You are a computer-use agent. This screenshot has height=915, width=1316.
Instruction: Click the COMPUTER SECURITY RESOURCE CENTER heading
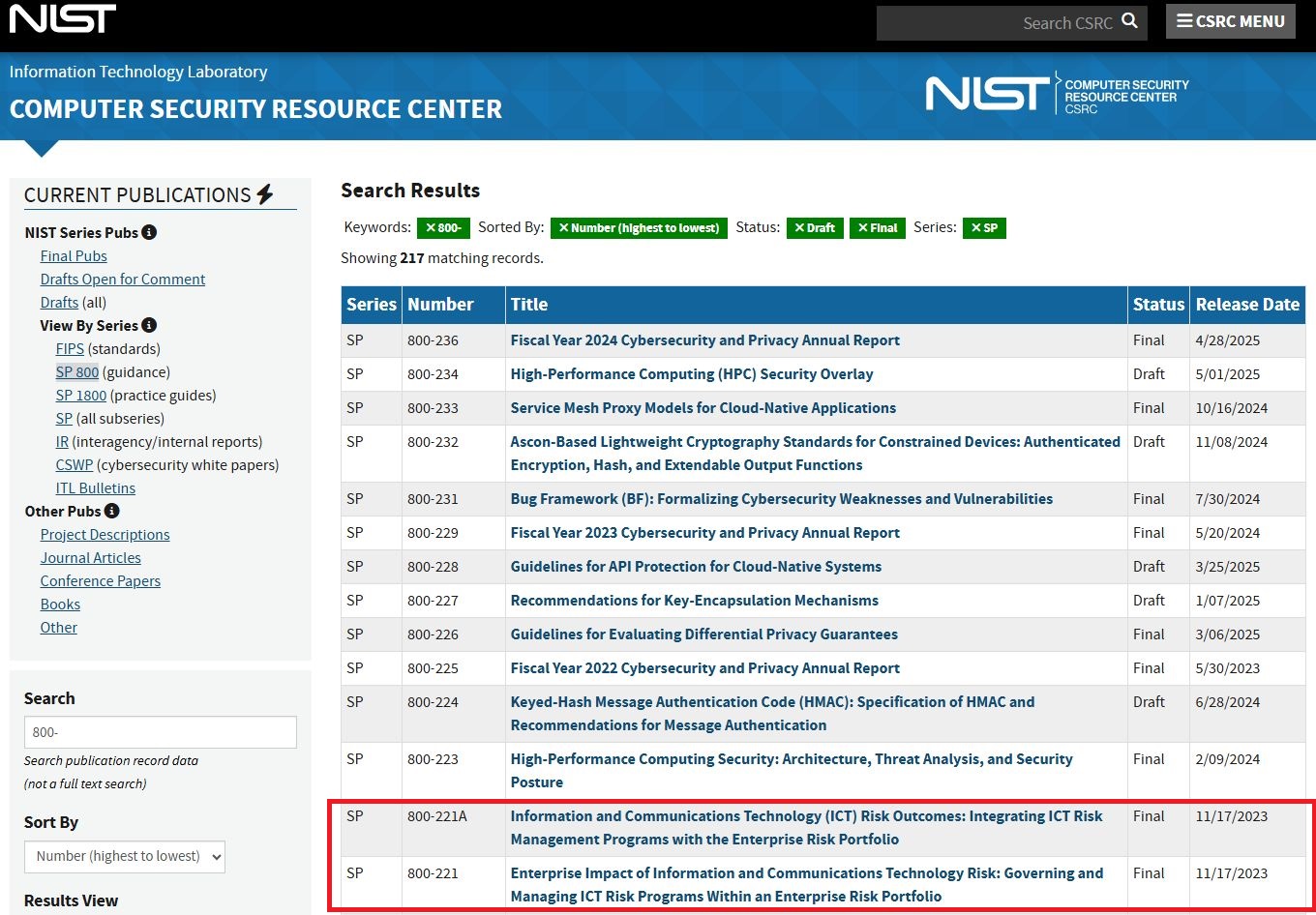point(256,109)
